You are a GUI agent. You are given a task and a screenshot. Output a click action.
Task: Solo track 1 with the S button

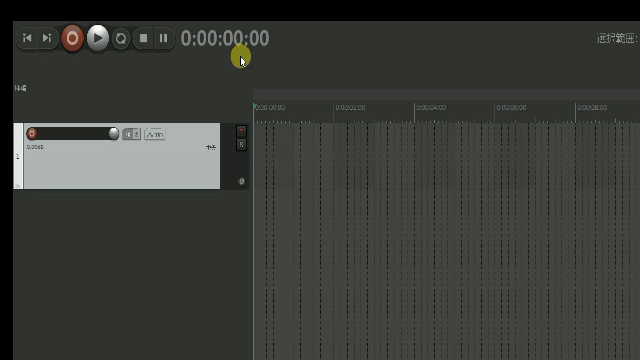(241, 144)
